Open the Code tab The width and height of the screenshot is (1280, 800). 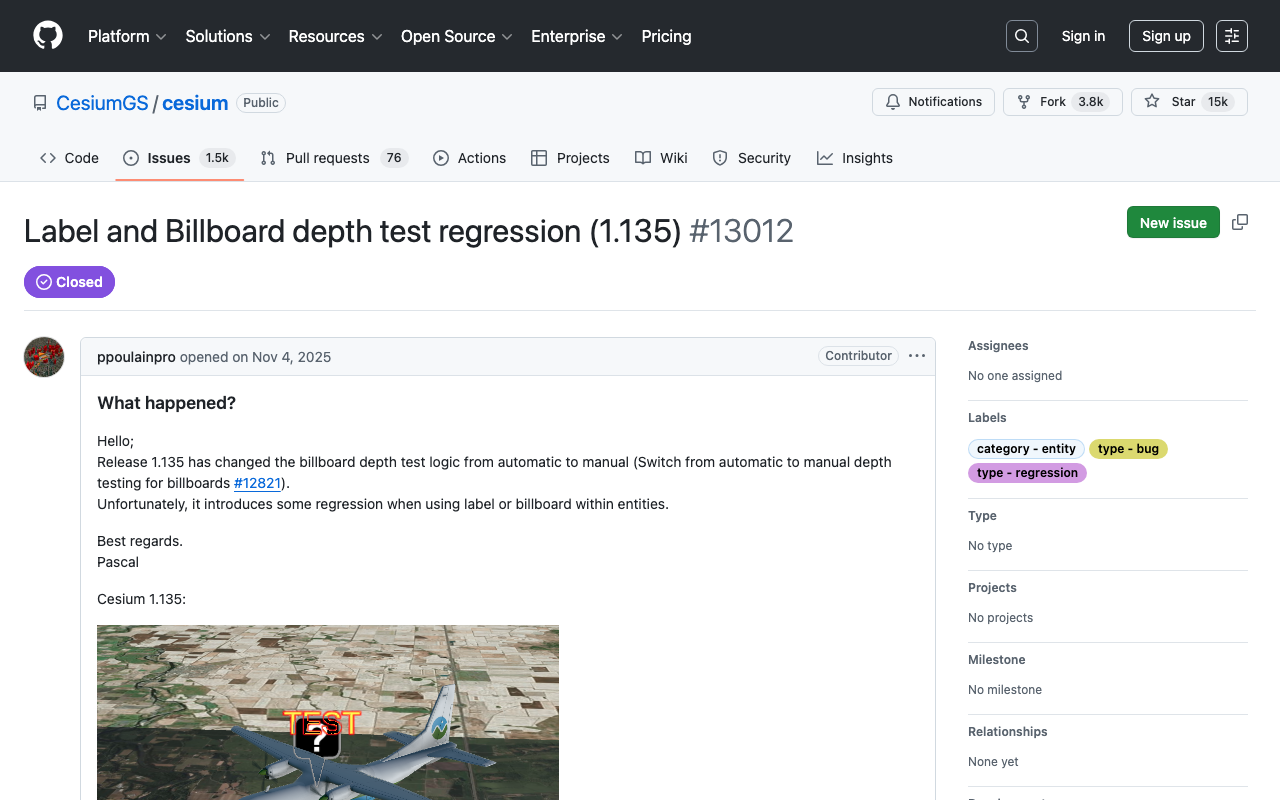pyautogui.click(x=70, y=158)
